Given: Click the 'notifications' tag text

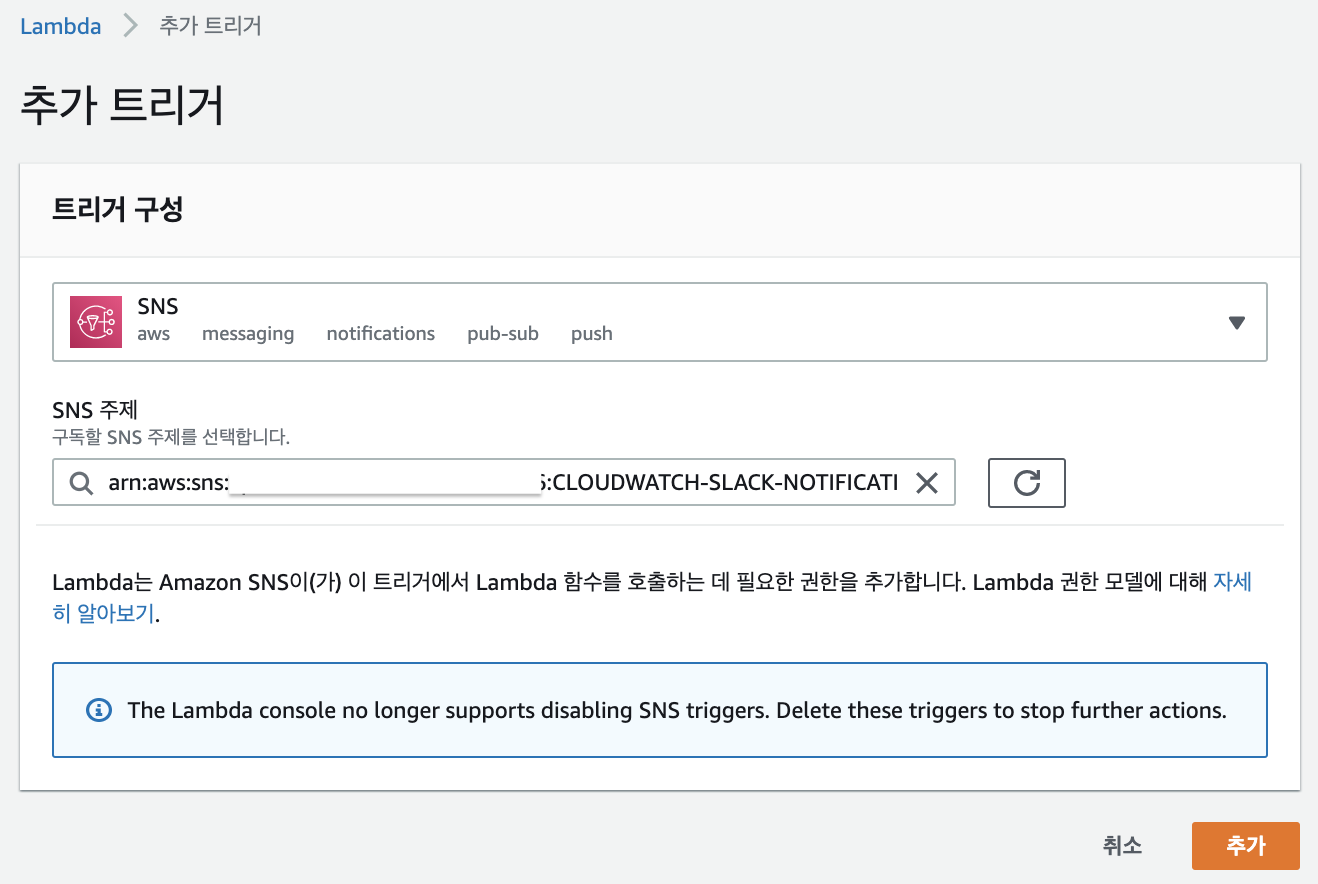Looking at the screenshot, I should [x=381, y=334].
